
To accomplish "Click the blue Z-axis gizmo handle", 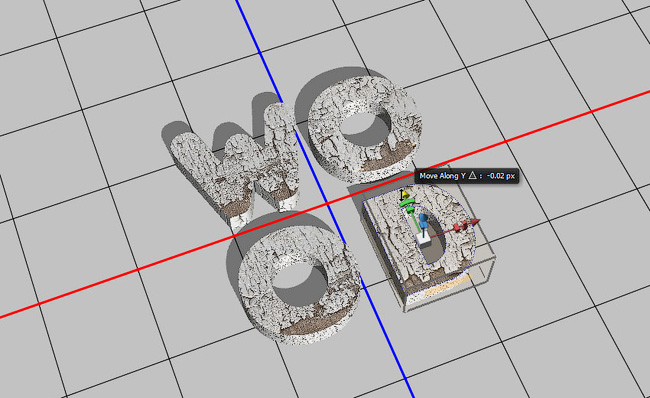I will pyautogui.click(x=423, y=221).
